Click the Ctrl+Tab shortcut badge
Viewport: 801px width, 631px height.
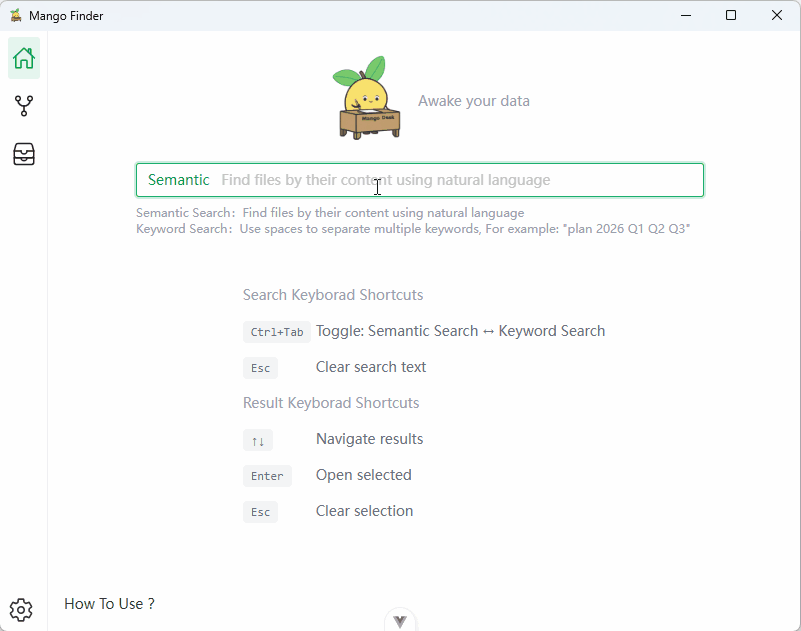pyautogui.click(x=276, y=331)
